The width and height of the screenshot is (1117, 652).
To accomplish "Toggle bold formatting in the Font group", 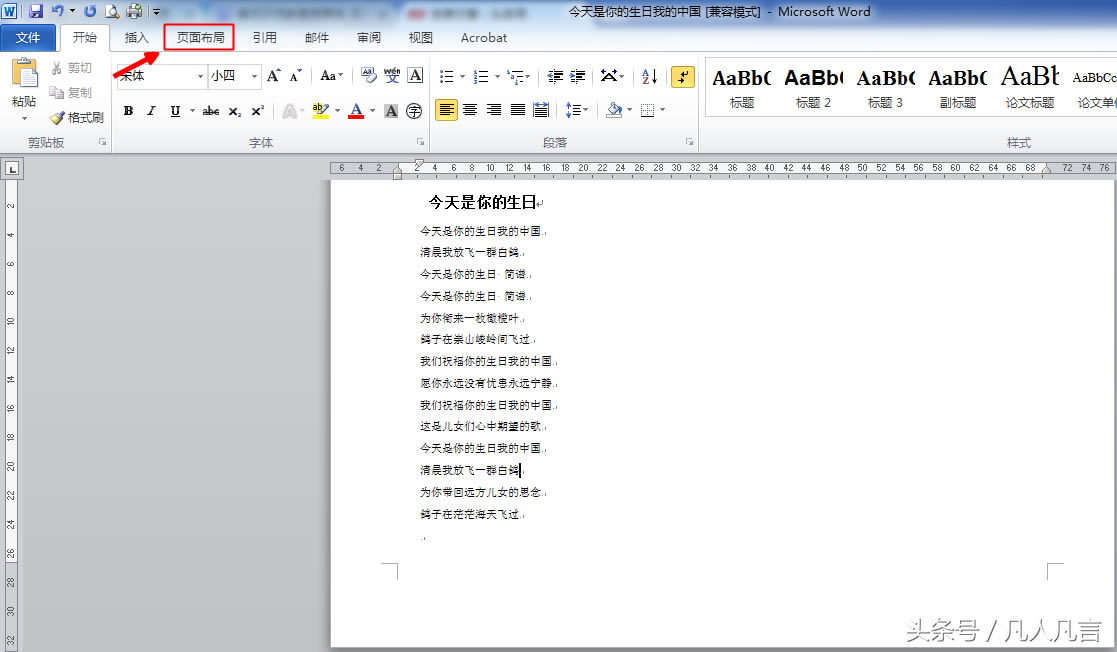I will [127, 110].
